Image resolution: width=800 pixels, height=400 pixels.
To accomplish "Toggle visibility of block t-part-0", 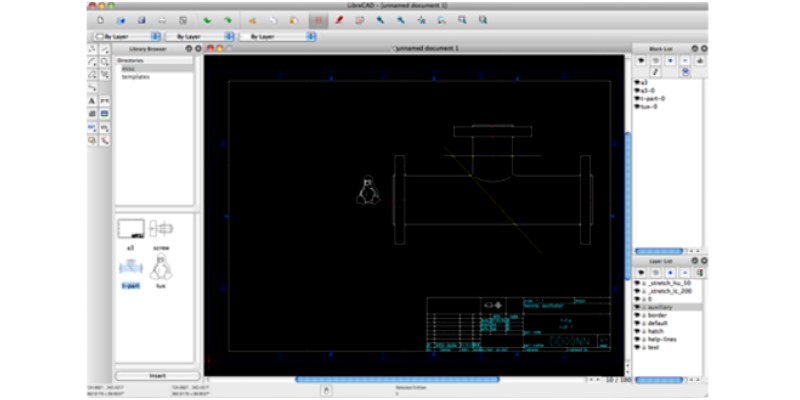I will [637, 98].
